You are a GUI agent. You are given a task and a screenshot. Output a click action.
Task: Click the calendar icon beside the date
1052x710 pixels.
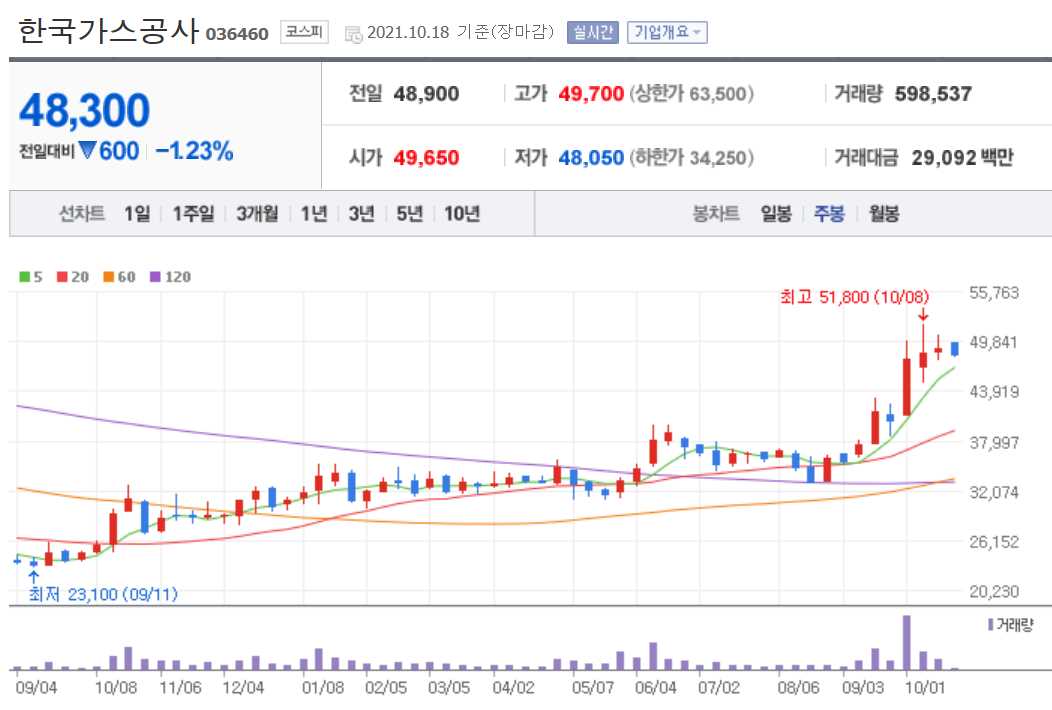[x=353, y=34]
